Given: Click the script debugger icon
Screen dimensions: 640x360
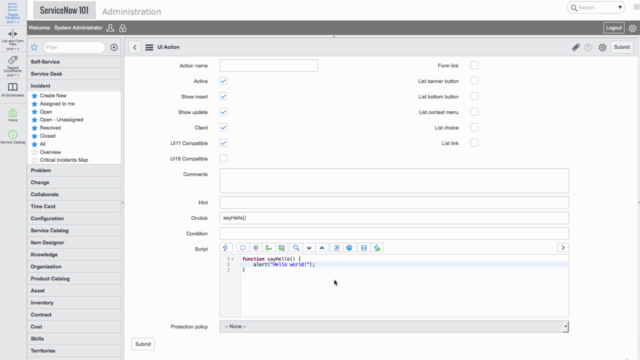Looking at the screenshot, I should tap(377, 248).
